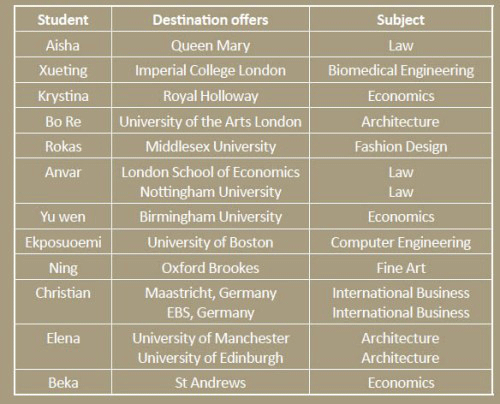
Task: Click the Ekposuoemi student cell
Action: tap(63, 242)
